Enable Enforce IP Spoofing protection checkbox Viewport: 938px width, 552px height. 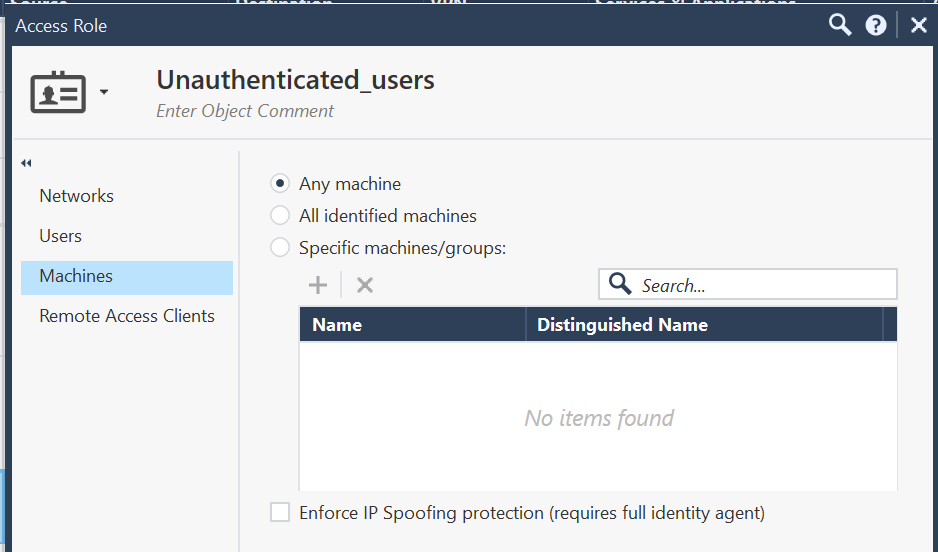click(x=281, y=513)
